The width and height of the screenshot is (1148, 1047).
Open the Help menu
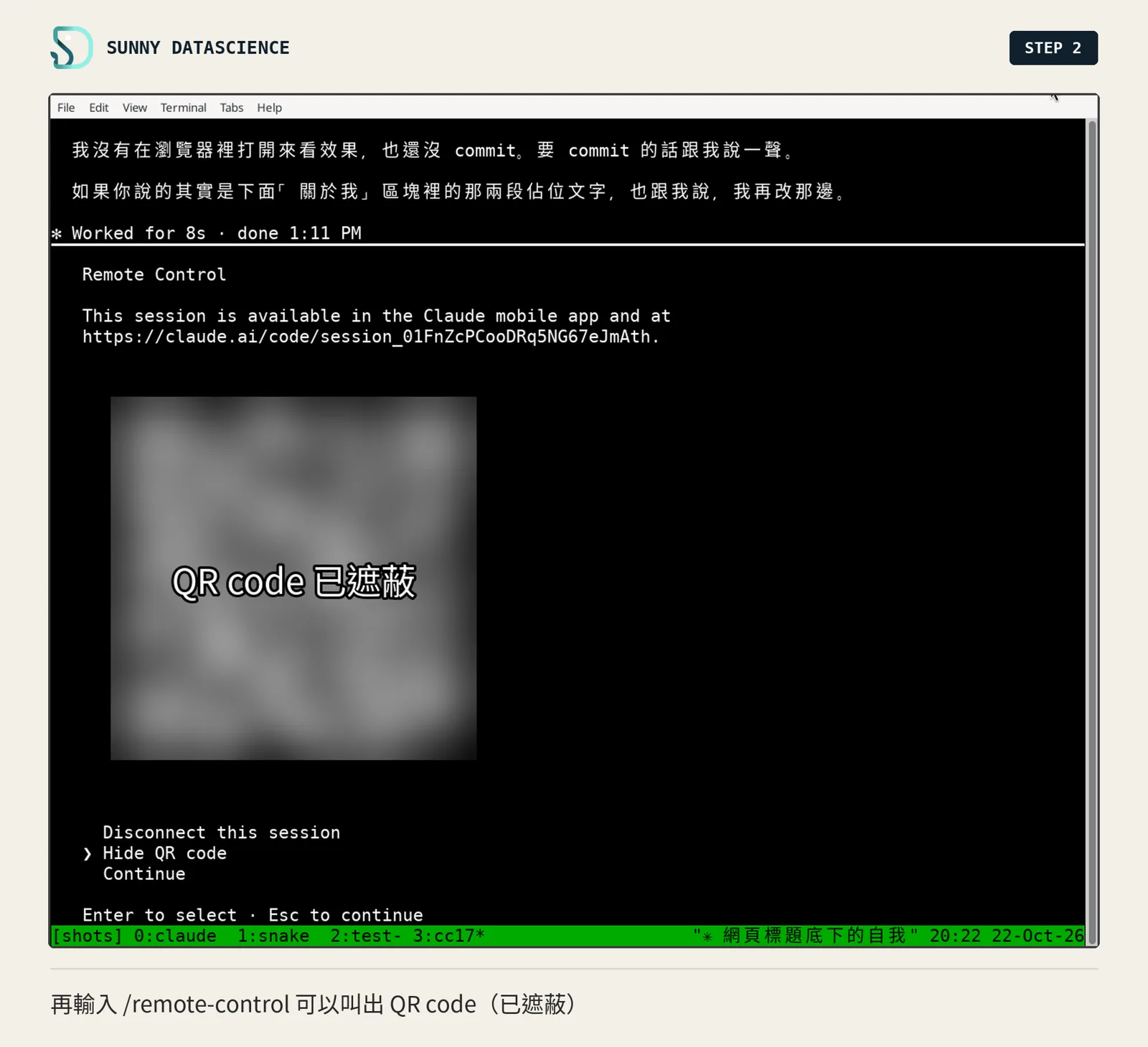pos(270,108)
